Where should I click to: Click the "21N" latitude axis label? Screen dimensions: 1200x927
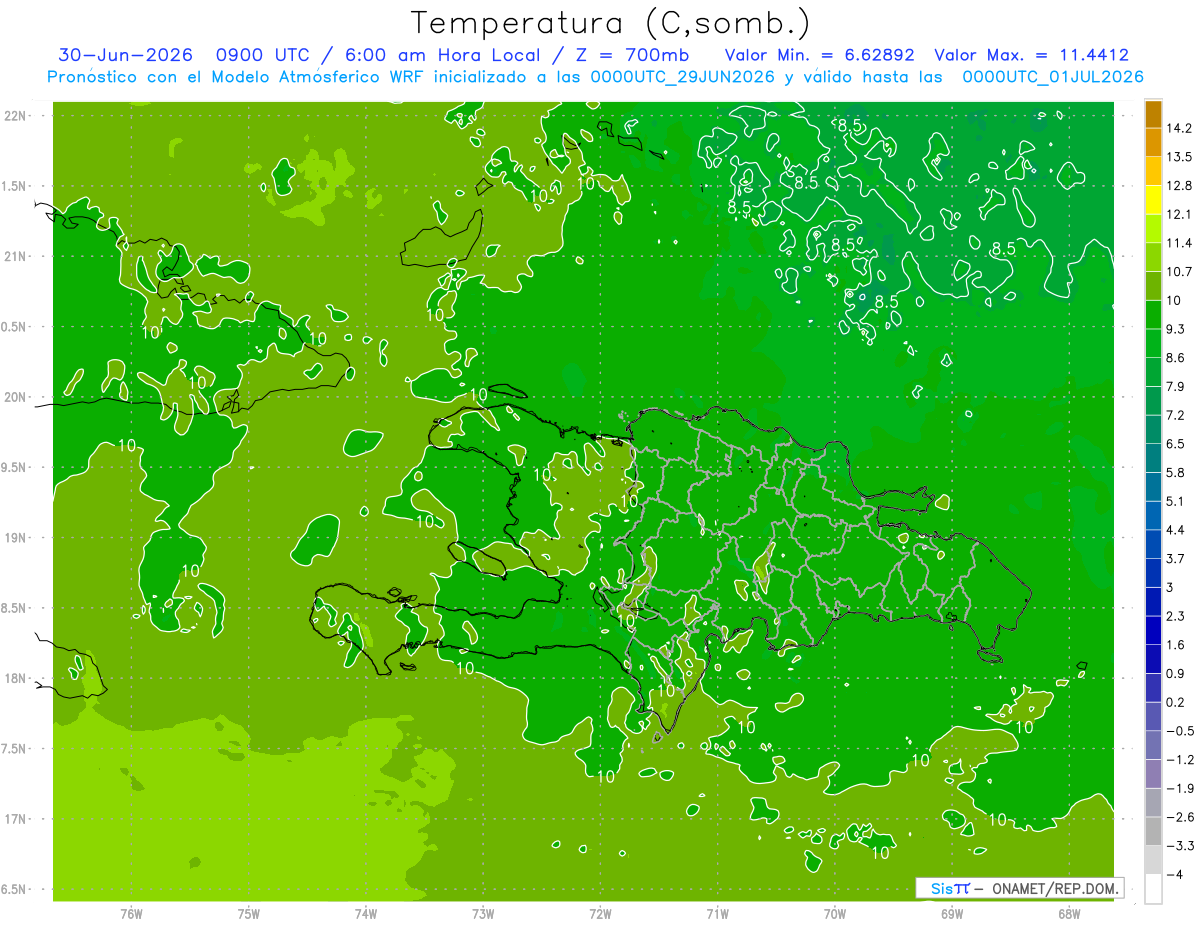14,257
